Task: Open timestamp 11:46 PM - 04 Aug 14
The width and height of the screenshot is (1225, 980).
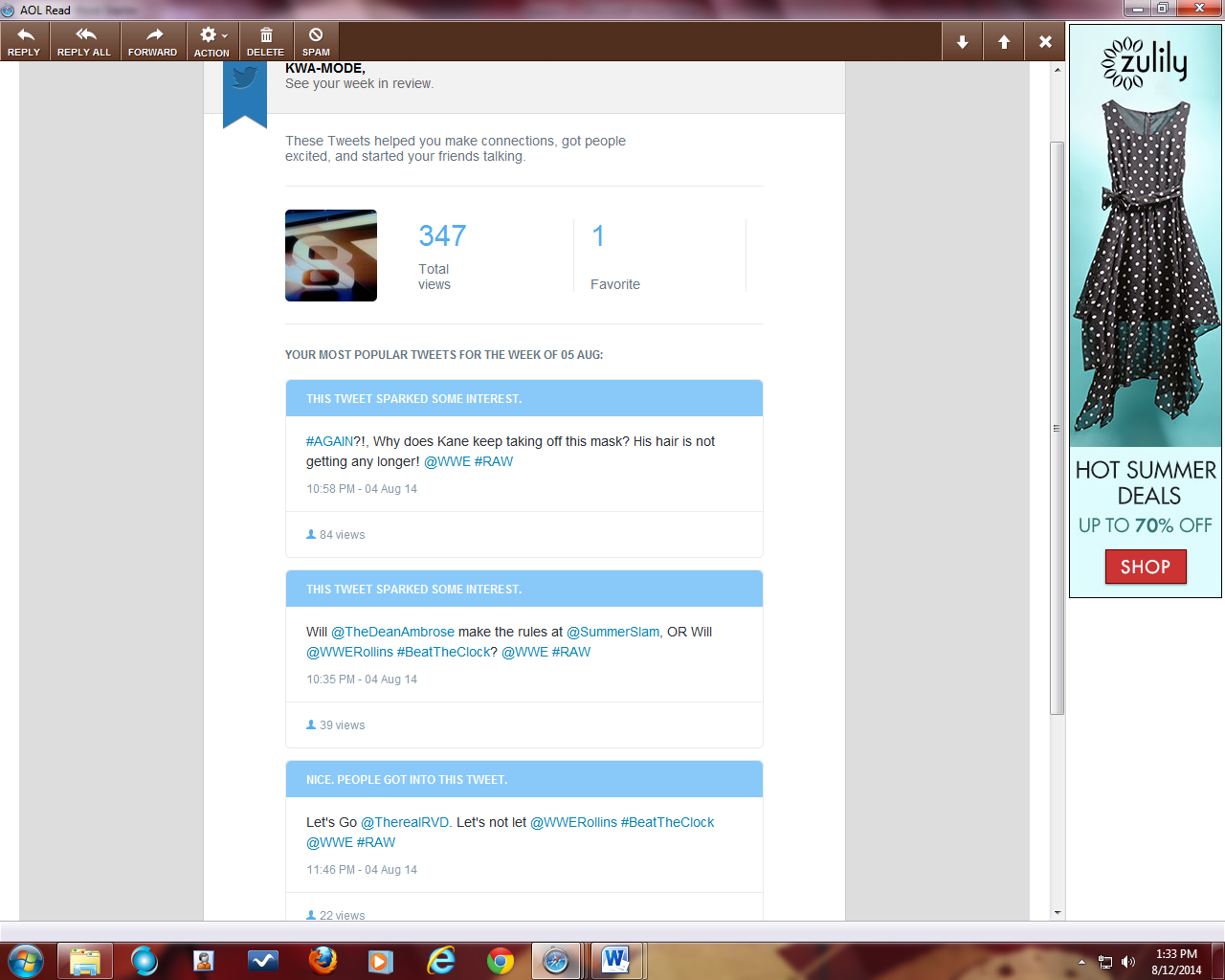Action: (x=362, y=869)
